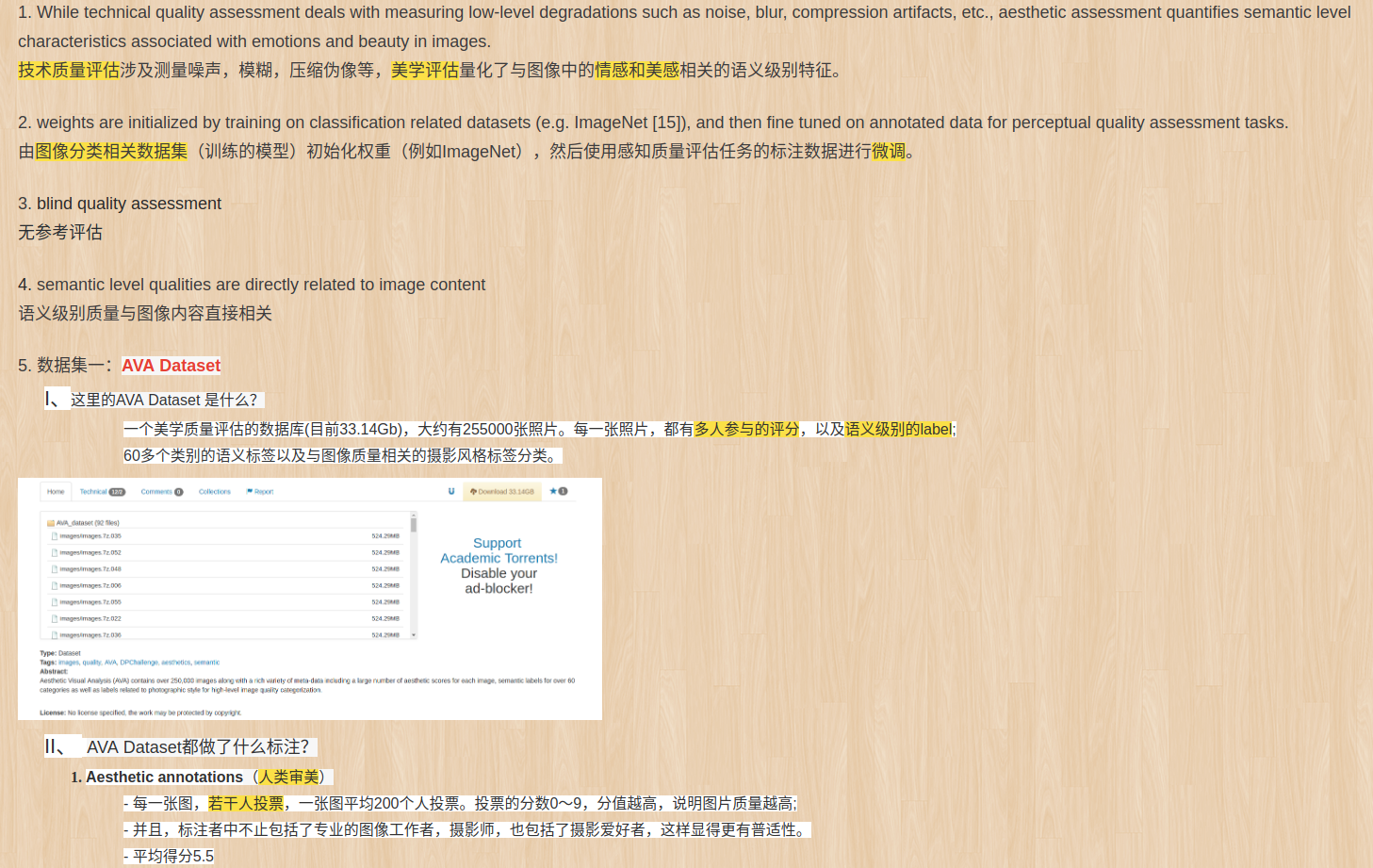The height and width of the screenshot is (868, 1373).
Task: Select the images/images.7z.035 file name
Action: (x=90, y=536)
